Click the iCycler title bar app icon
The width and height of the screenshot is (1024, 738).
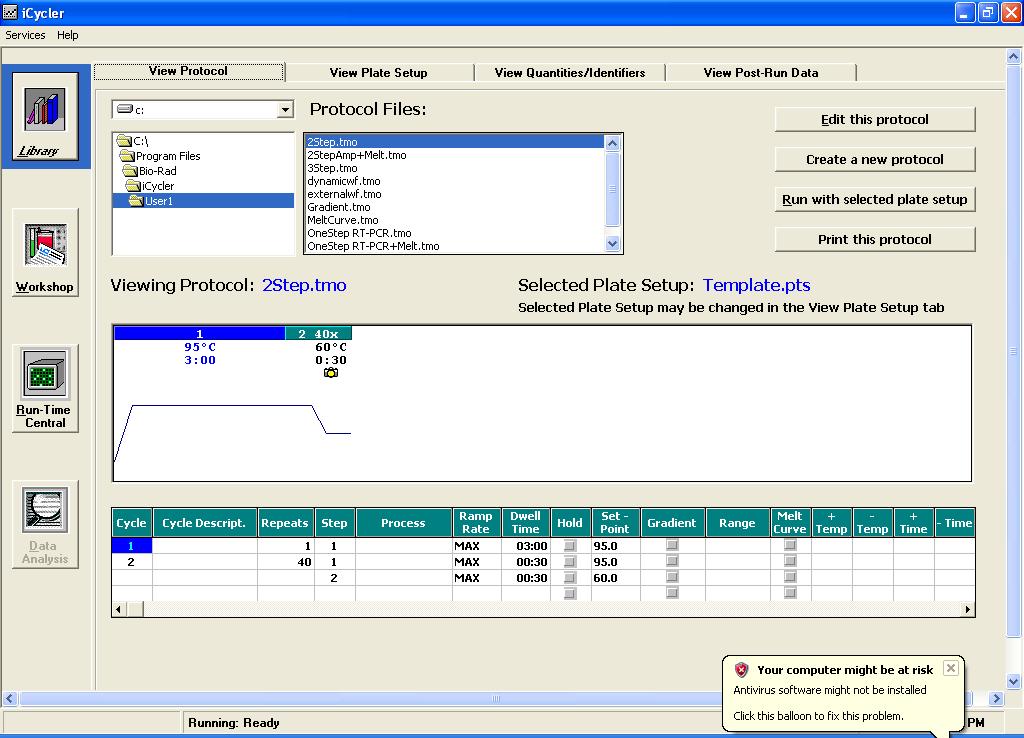pos(10,12)
